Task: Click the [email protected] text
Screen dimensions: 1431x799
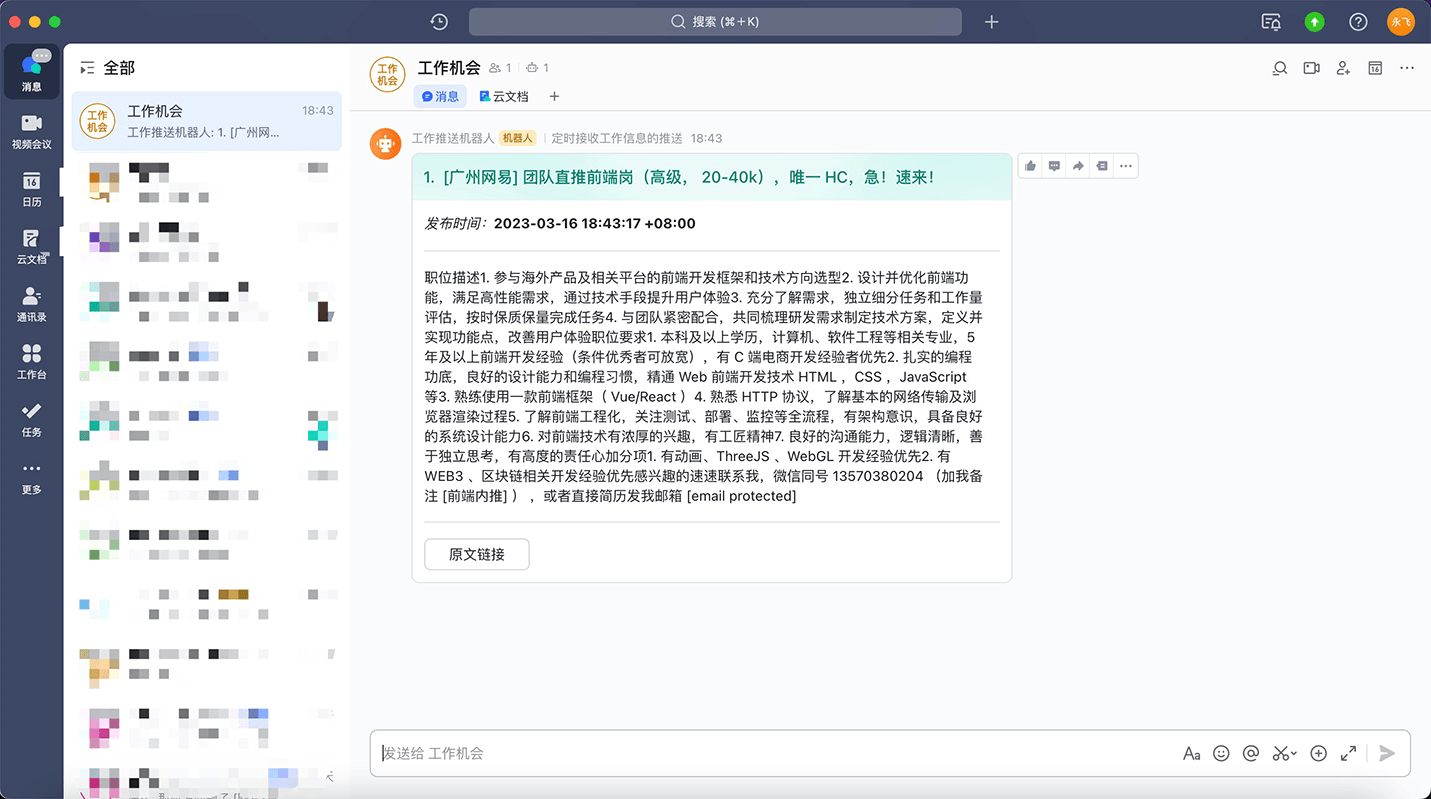Action: (741, 496)
